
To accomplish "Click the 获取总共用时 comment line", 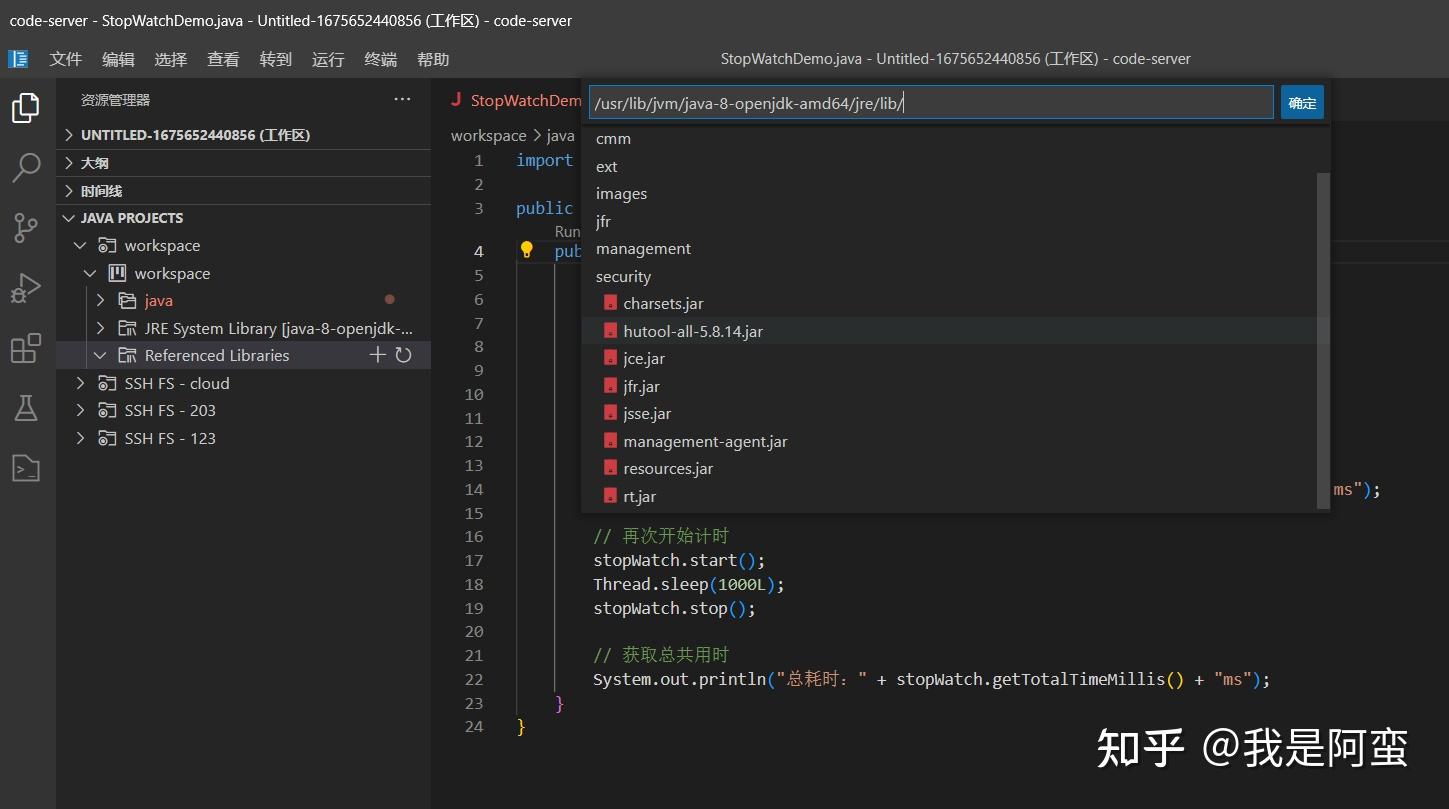I will coord(661,655).
